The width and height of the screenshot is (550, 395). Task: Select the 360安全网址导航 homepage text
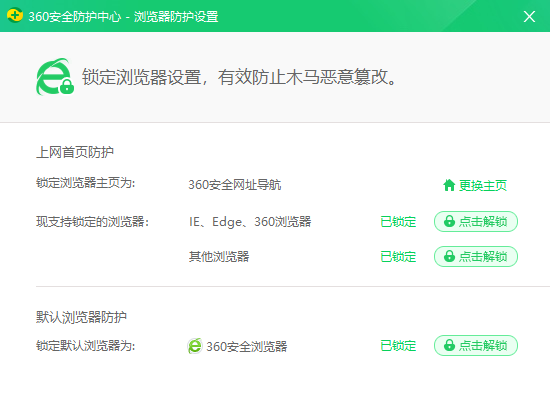[x=235, y=185]
